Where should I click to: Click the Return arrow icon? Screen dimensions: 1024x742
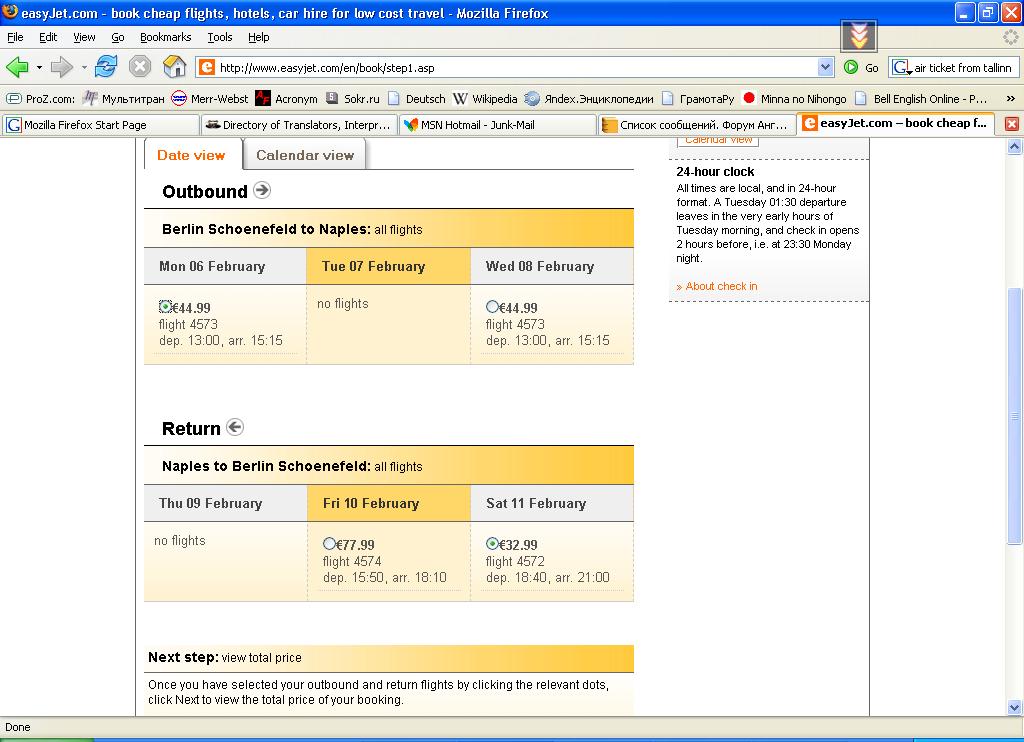coord(235,427)
